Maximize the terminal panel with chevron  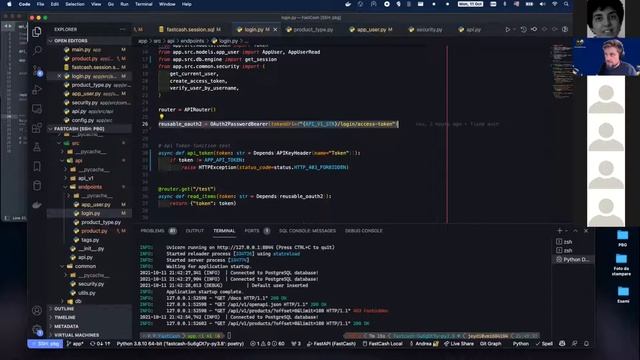pyautogui.click(x=576, y=231)
